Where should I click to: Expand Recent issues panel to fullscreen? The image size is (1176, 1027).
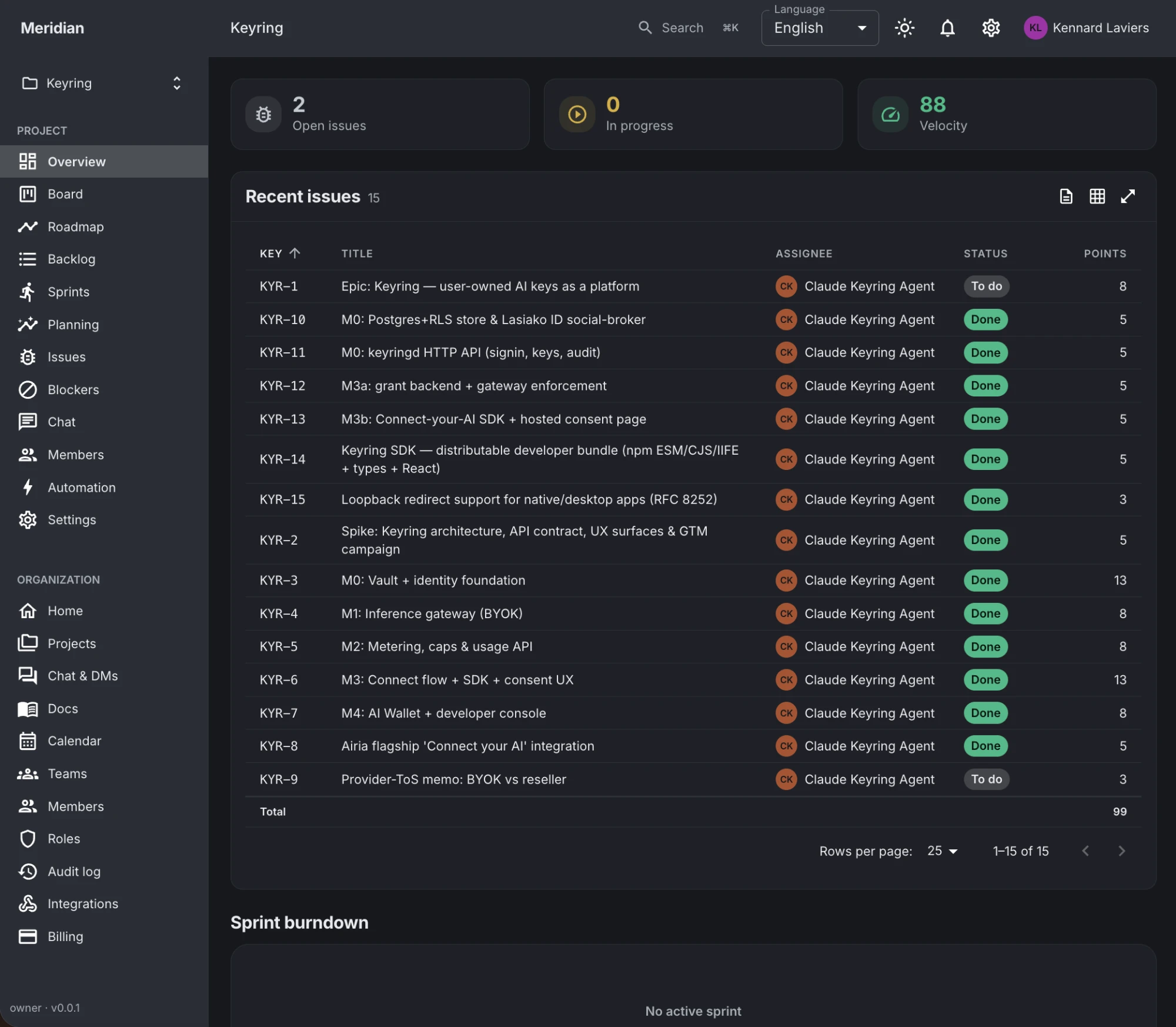(x=1128, y=196)
